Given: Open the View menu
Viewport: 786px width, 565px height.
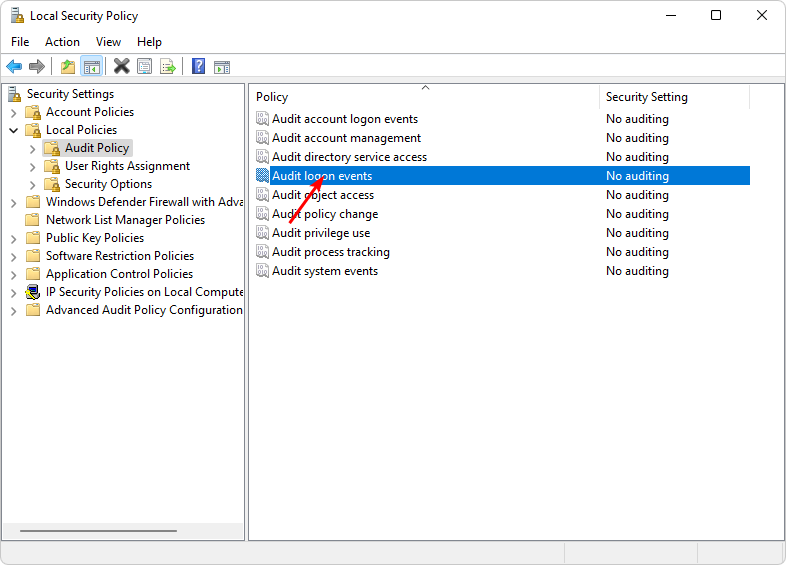Looking at the screenshot, I should pyautogui.click(x=108, y=42).
